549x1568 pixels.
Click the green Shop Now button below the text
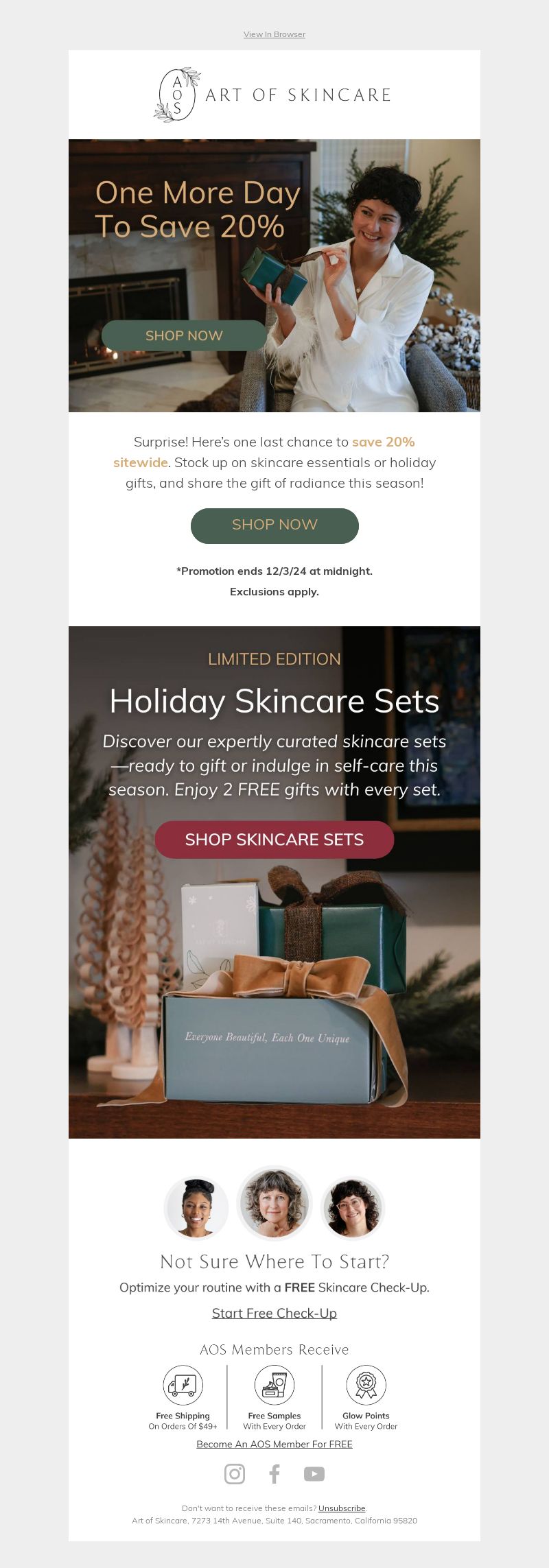tap(274, 525)
